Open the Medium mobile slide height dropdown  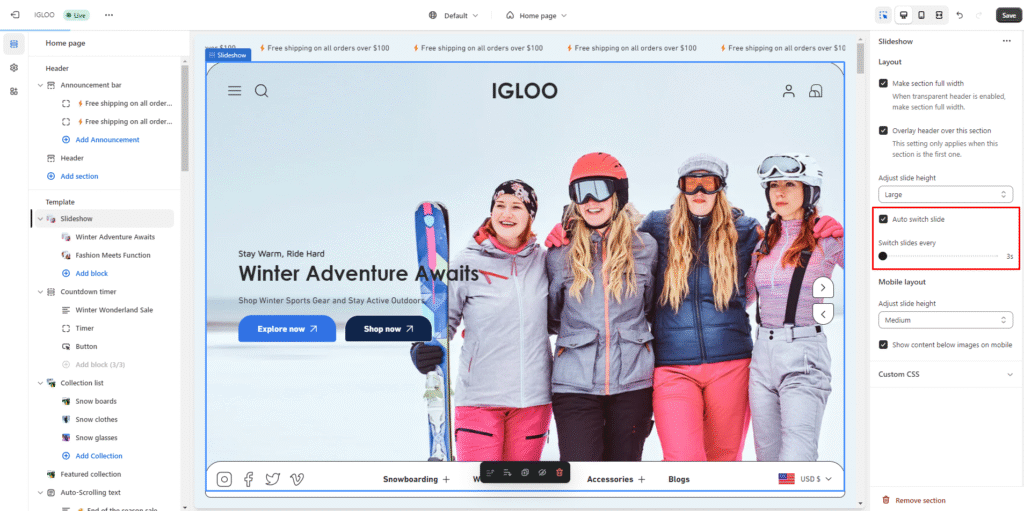(945, 320)
